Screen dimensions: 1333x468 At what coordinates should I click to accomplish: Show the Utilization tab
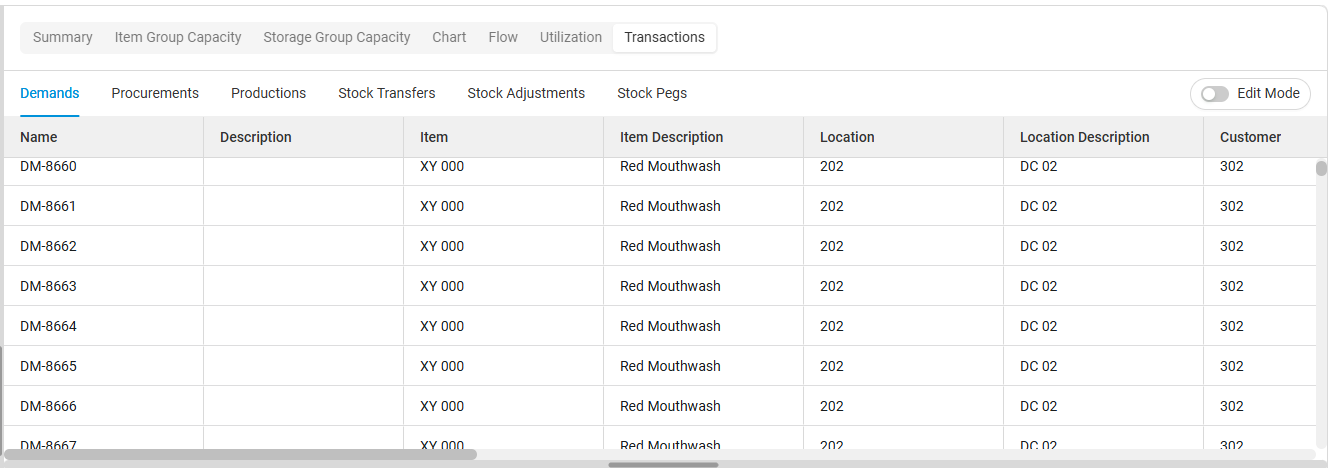[571, 38]
